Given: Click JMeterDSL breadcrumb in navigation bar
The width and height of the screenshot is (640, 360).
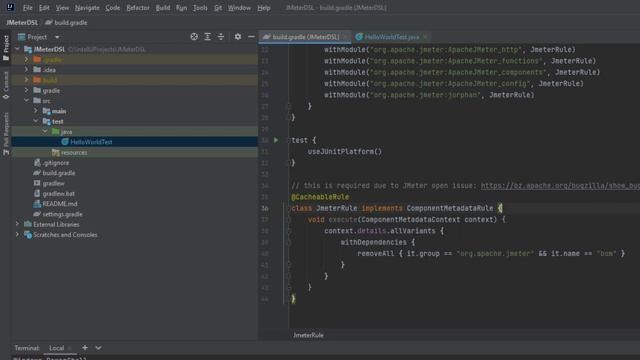Looking at the screenshot, I should 22,23.
